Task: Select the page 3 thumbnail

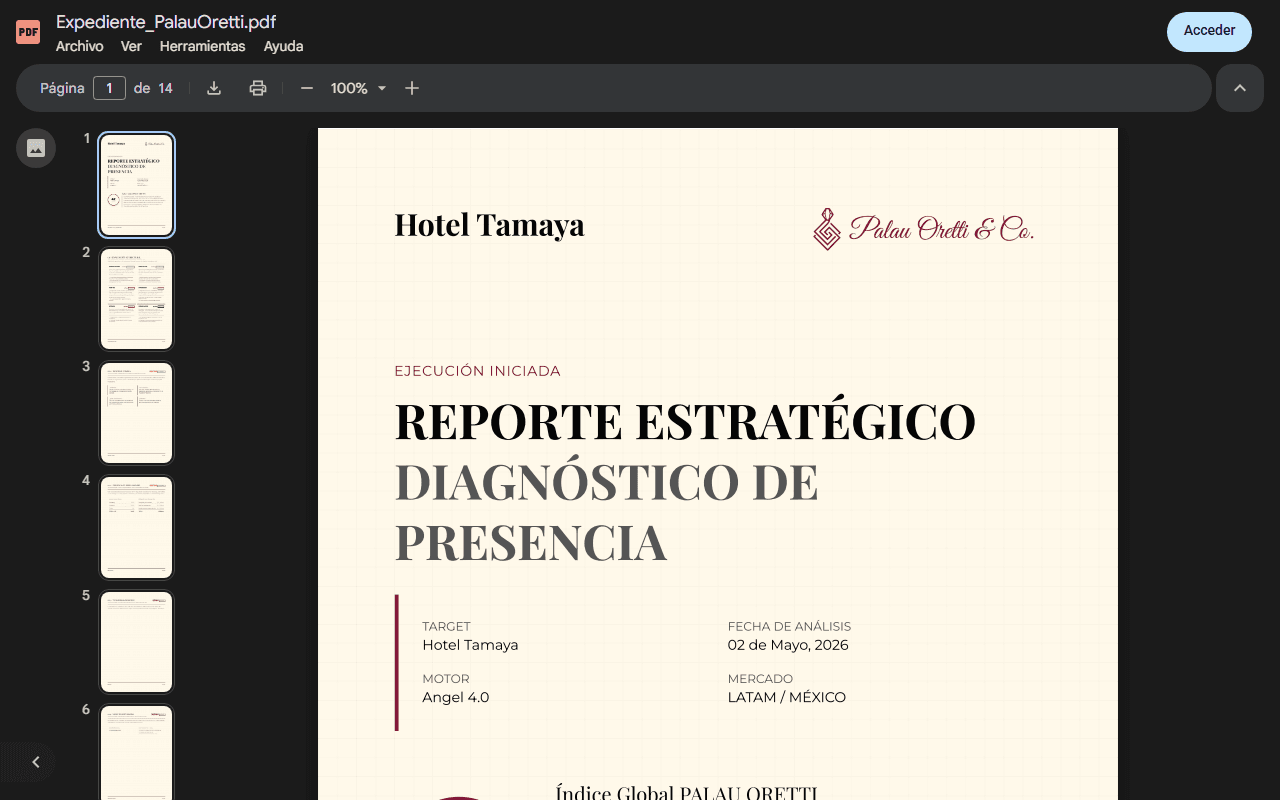Action: tap(137, 413)
